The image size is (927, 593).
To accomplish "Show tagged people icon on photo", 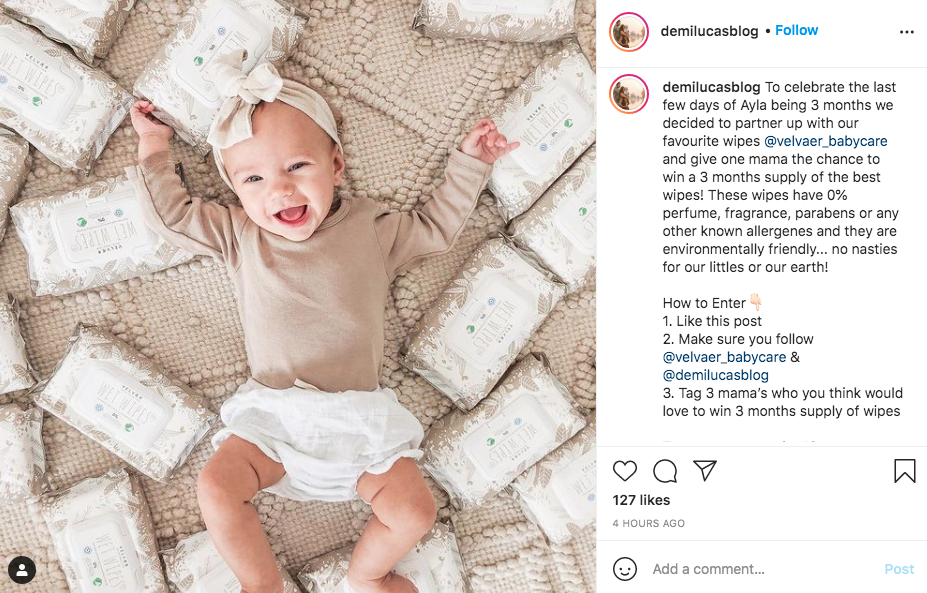I will [22, 570].
